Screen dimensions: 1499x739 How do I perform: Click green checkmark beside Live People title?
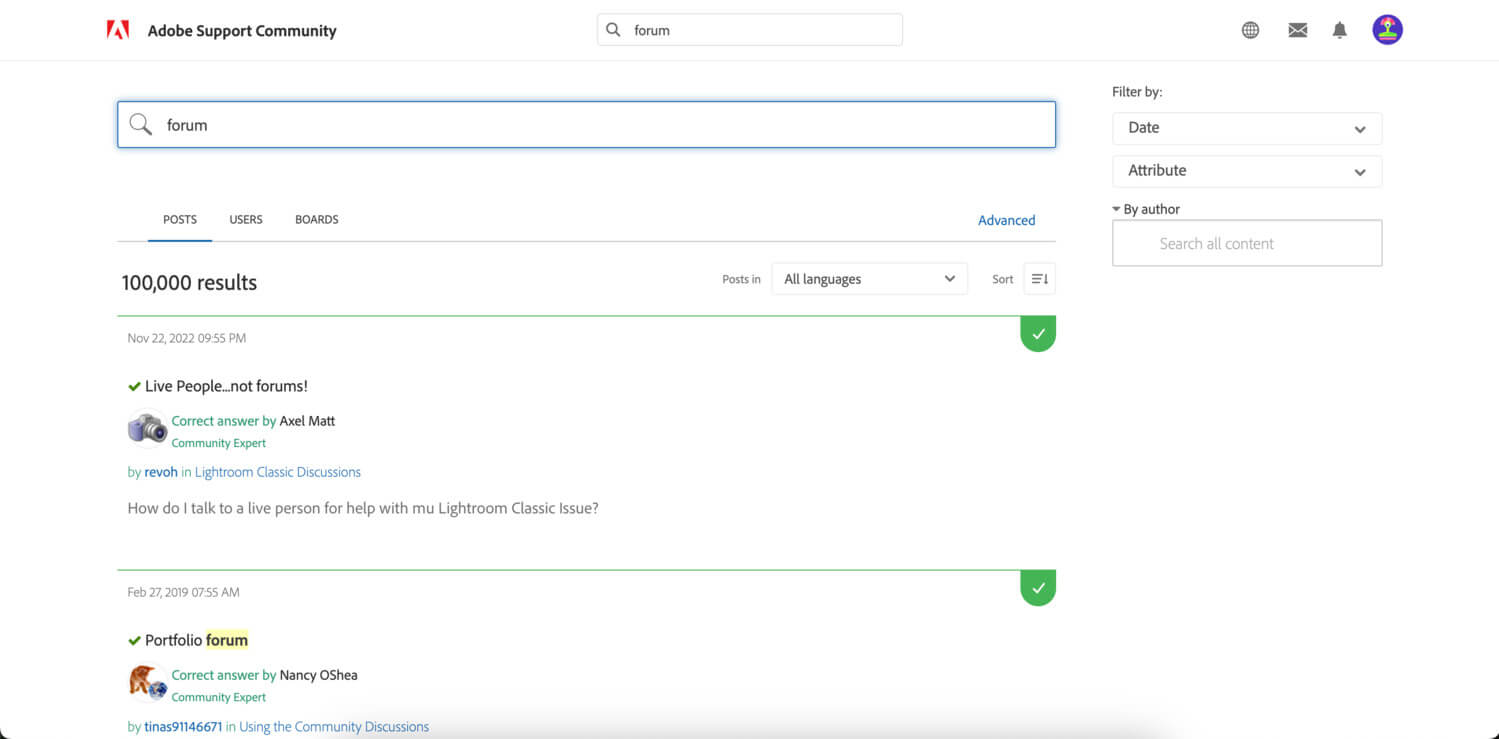[134, 387]
